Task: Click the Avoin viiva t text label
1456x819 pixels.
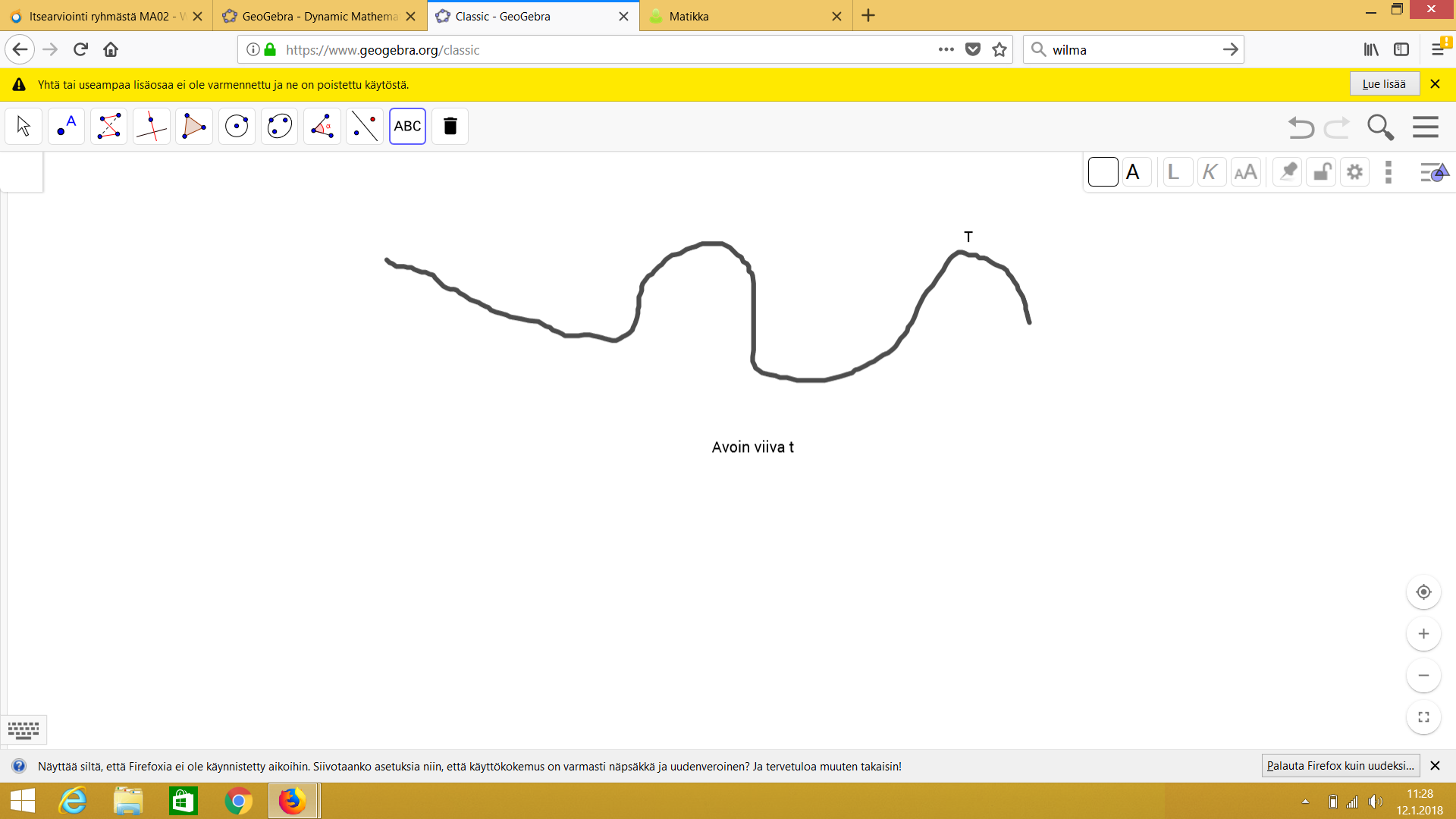Action: click(x=752, y=447)
